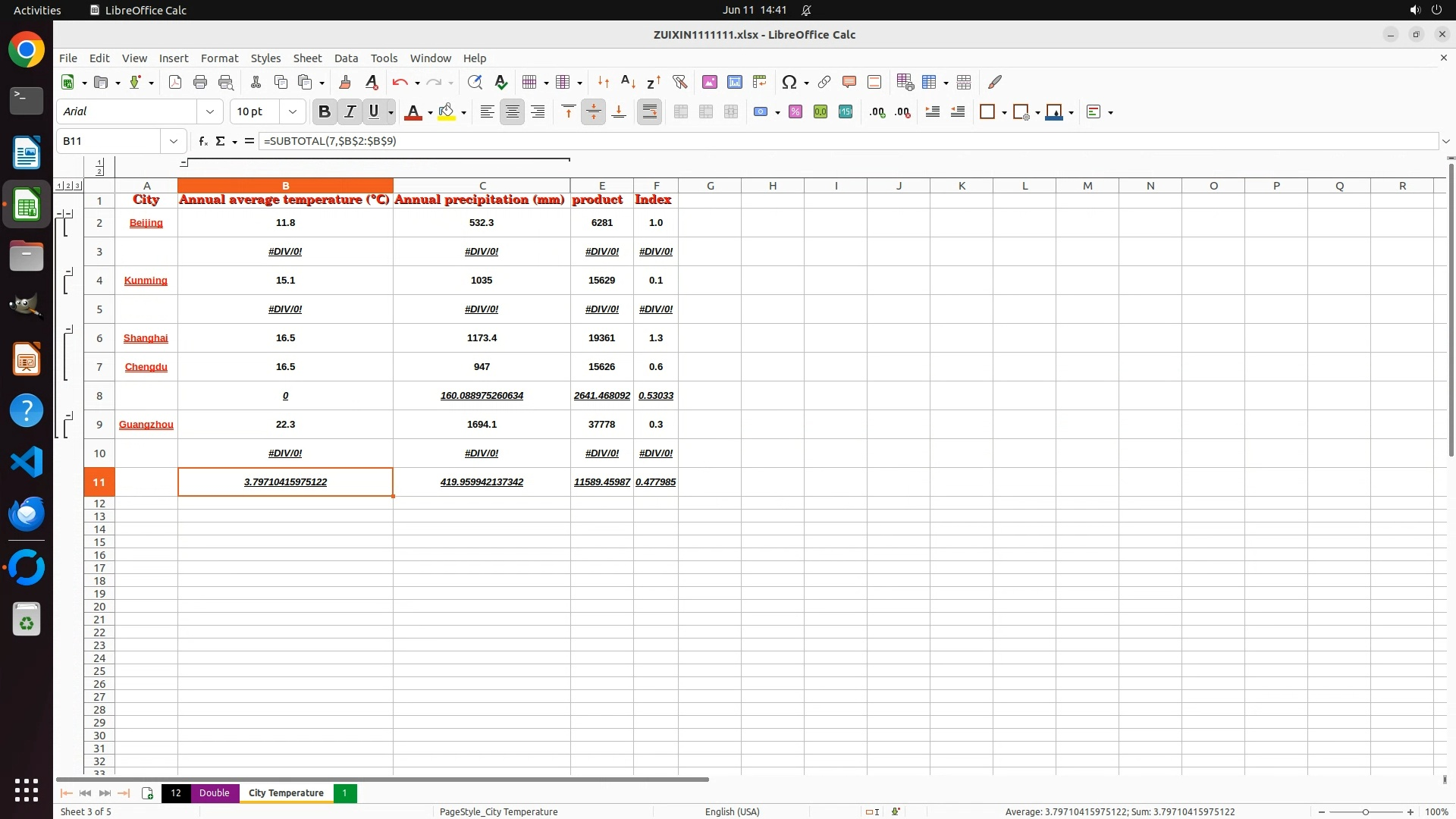The height and width of the screenshot is (819, 1456).
Task: Collapse the outline group beside row 6
Action: tap(69, 331)
